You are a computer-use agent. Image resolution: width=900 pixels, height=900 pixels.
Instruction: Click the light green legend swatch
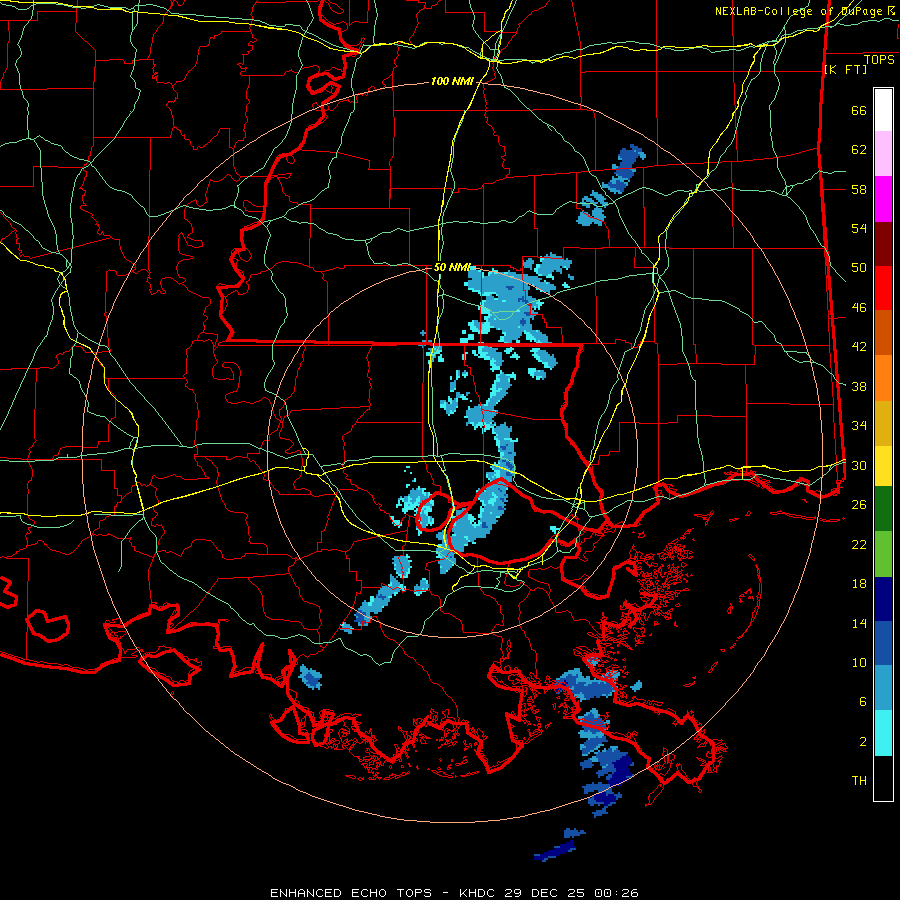(x=883, y=554)
